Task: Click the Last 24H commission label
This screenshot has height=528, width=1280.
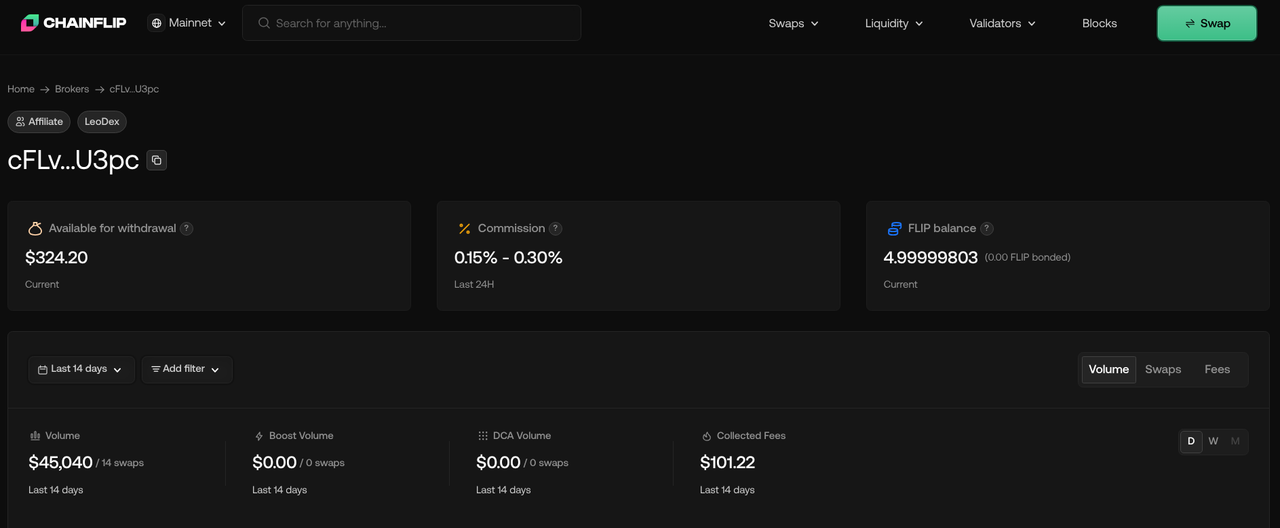Action: [x=474, y=285]
